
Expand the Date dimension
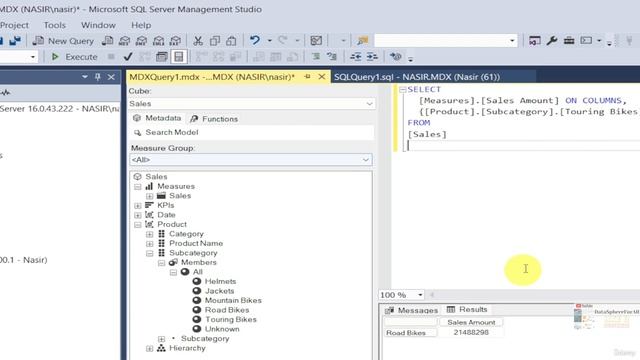point(138,215)
